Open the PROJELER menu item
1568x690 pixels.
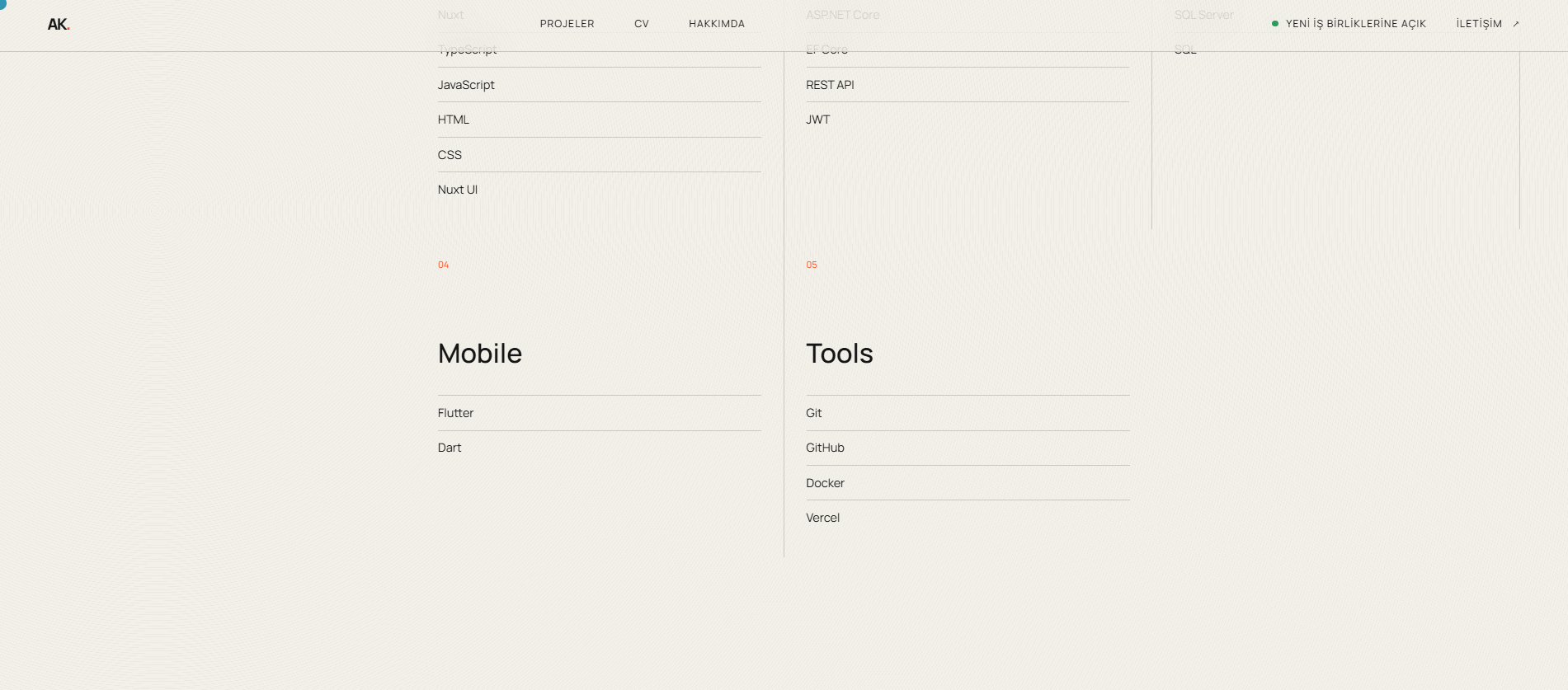(x=567, y=24)
